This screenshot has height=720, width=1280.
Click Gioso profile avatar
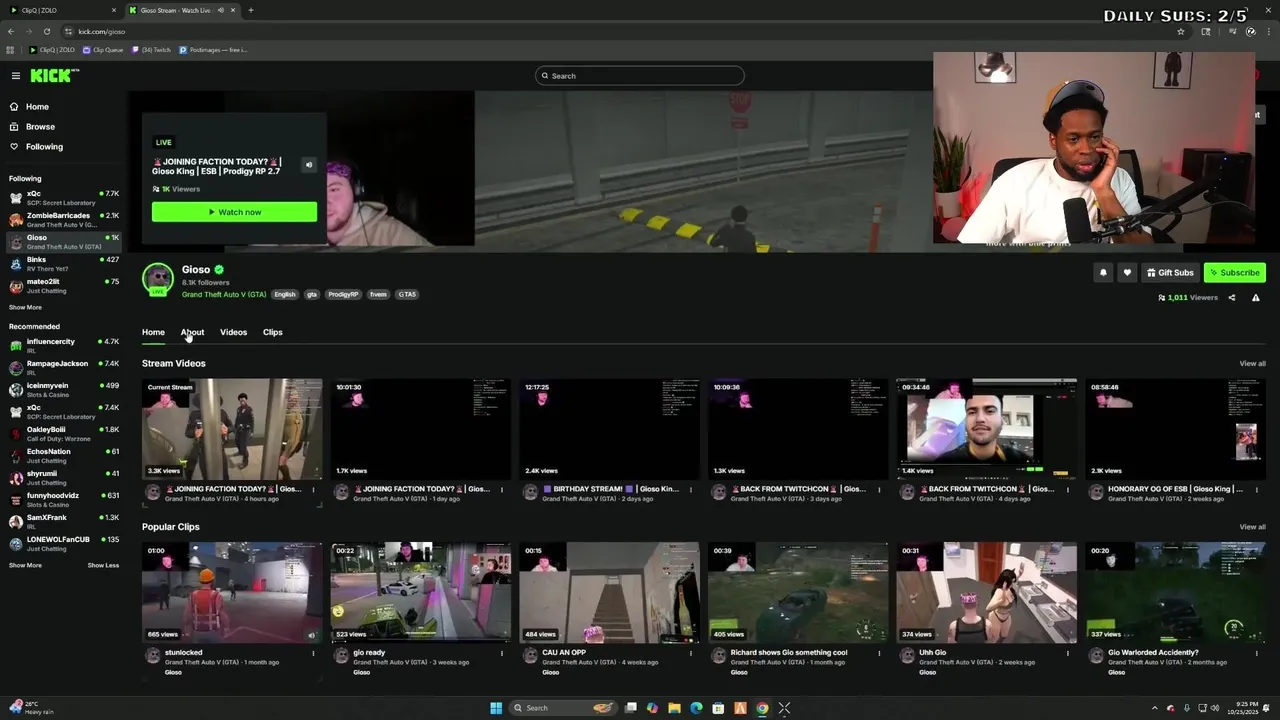(x=157, y=279)
